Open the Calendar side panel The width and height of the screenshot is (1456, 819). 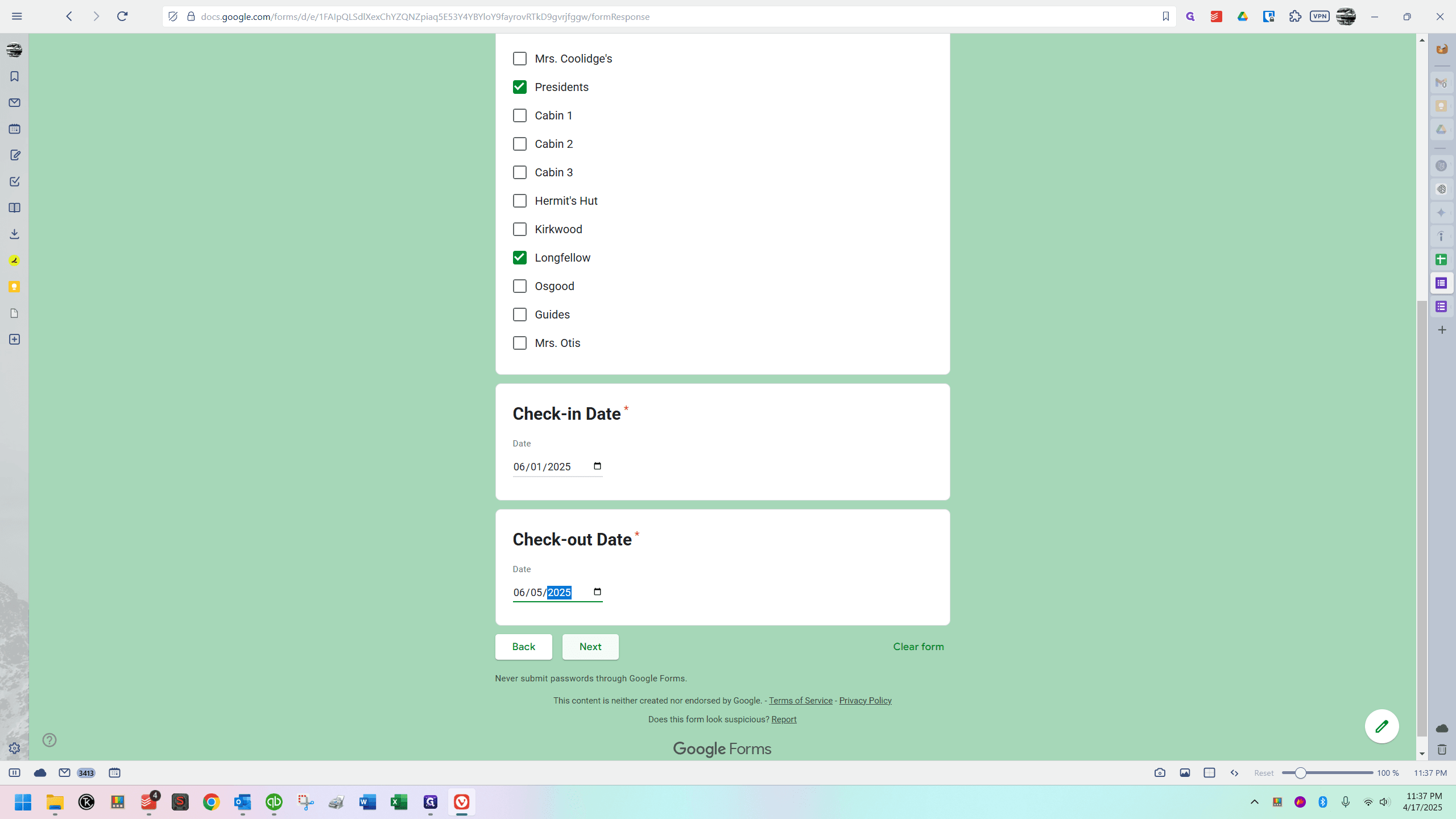(14, 129)
